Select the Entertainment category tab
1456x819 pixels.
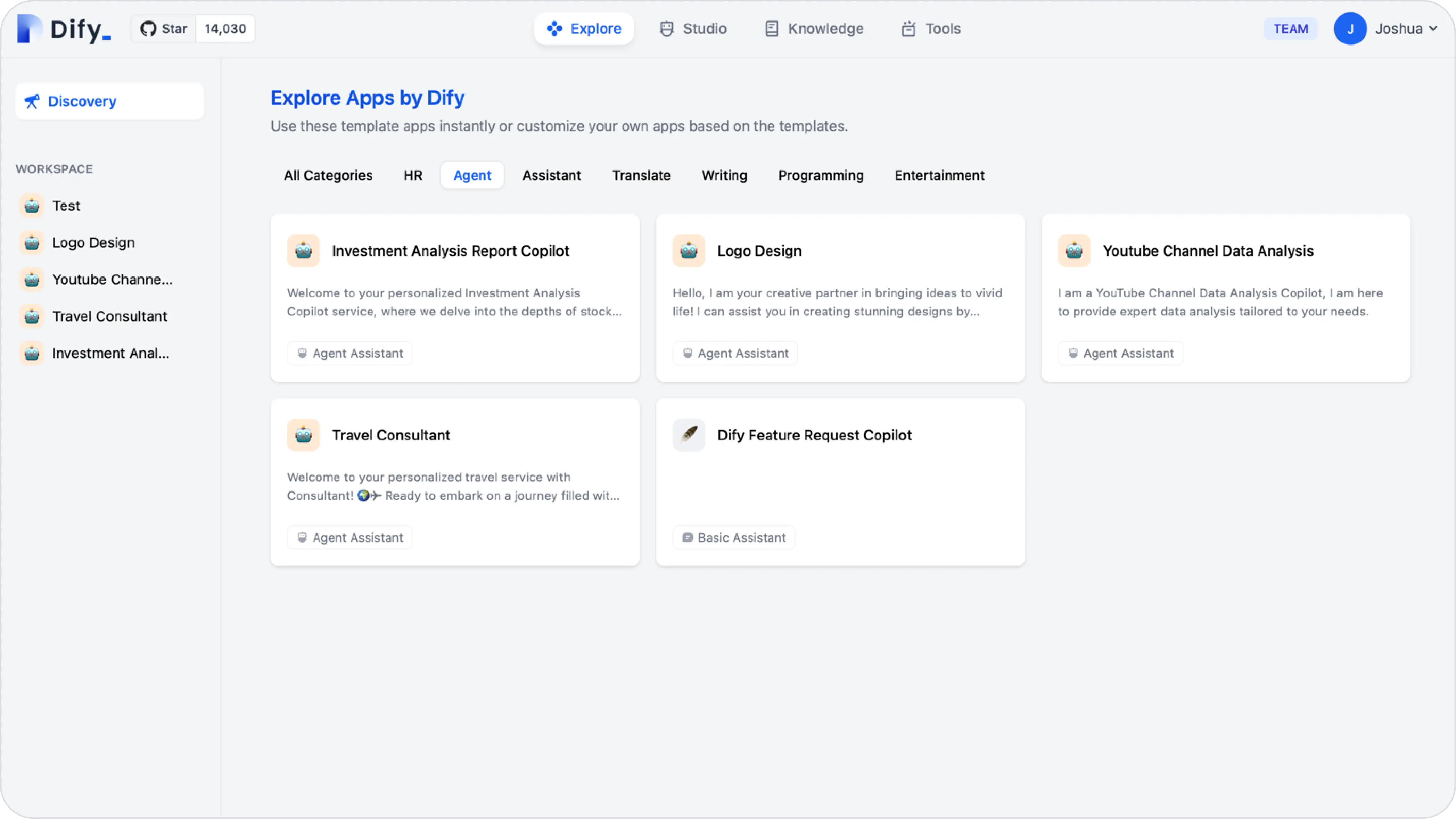pyautogui.click(x=939, y=175)
